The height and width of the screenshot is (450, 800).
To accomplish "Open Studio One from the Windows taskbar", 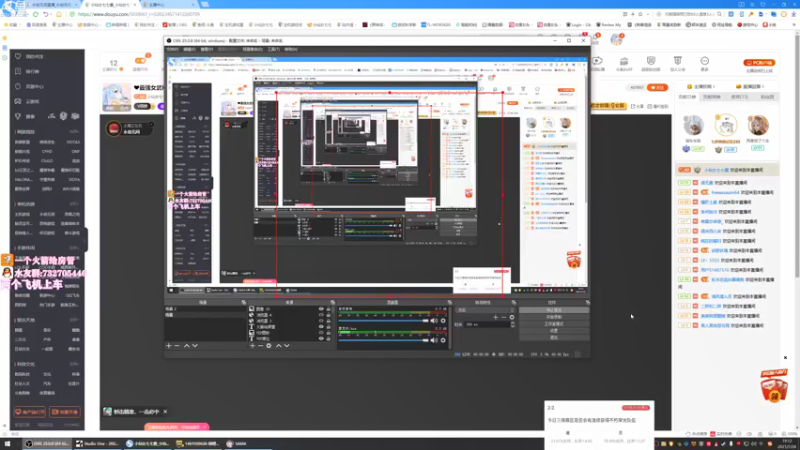I will 97,444.
